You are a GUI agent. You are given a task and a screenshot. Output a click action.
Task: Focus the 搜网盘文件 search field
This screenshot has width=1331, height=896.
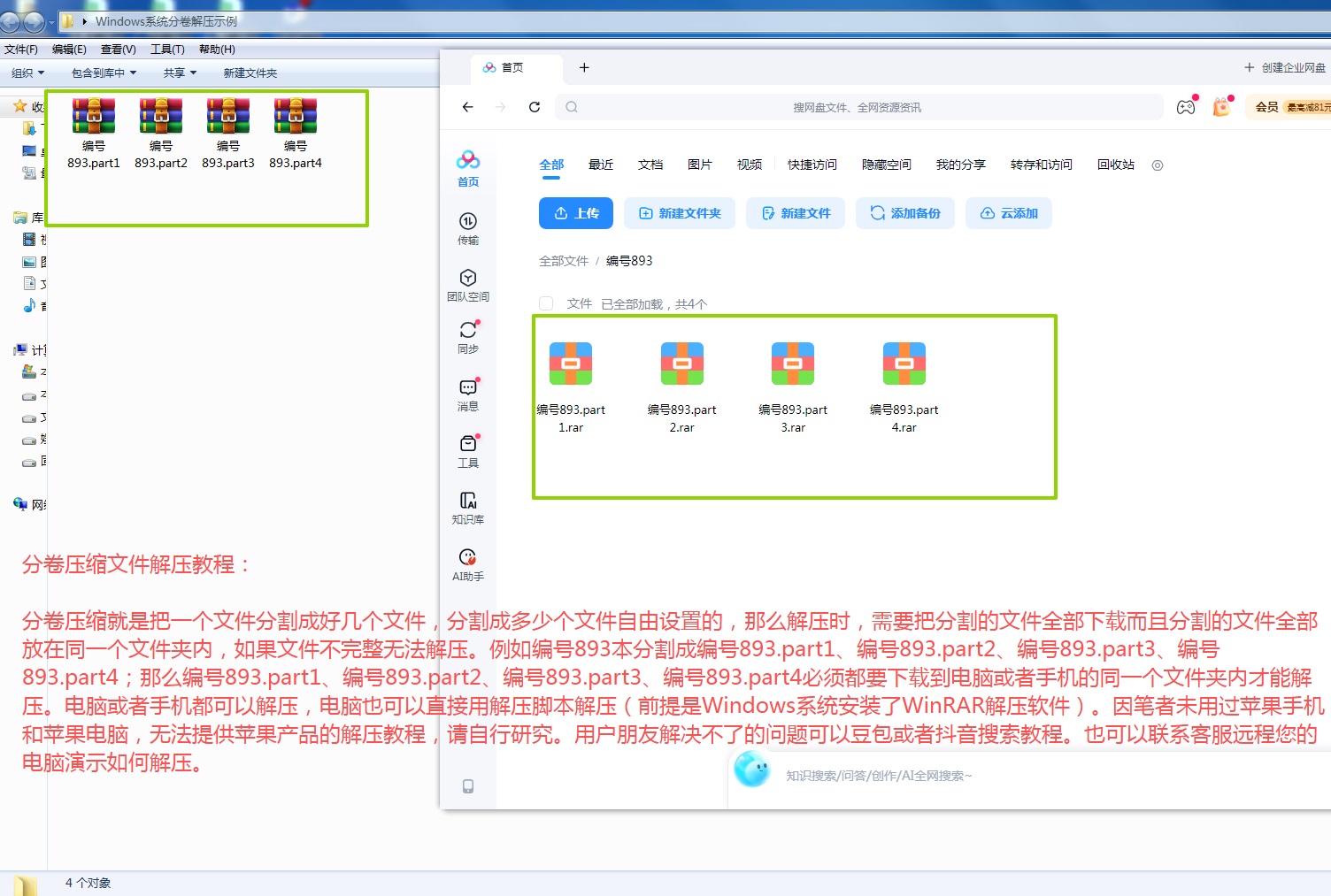(858, 107)
